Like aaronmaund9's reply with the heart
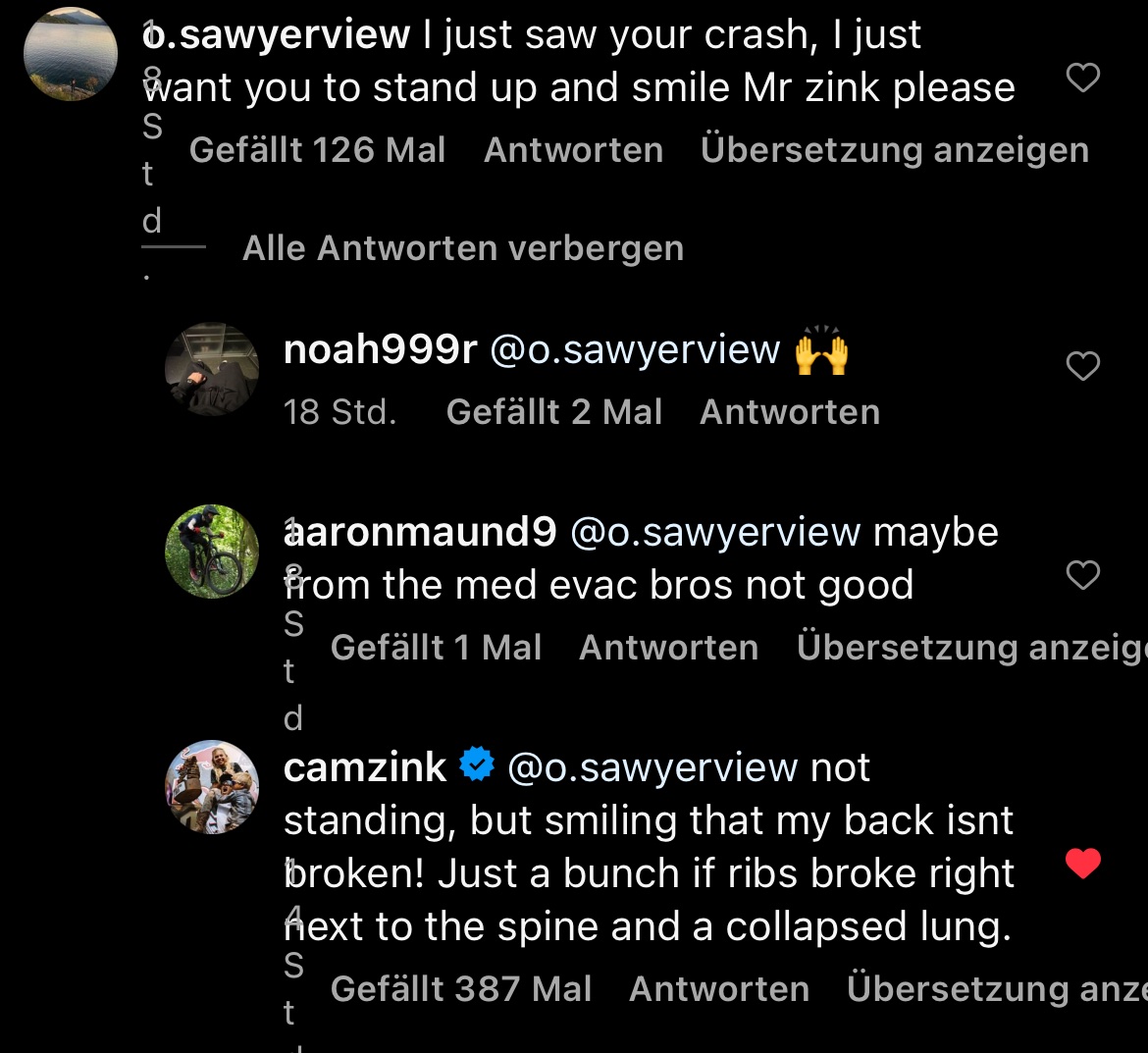The width and height of the screenshot is (1148, 1053). coord(1082,575)
